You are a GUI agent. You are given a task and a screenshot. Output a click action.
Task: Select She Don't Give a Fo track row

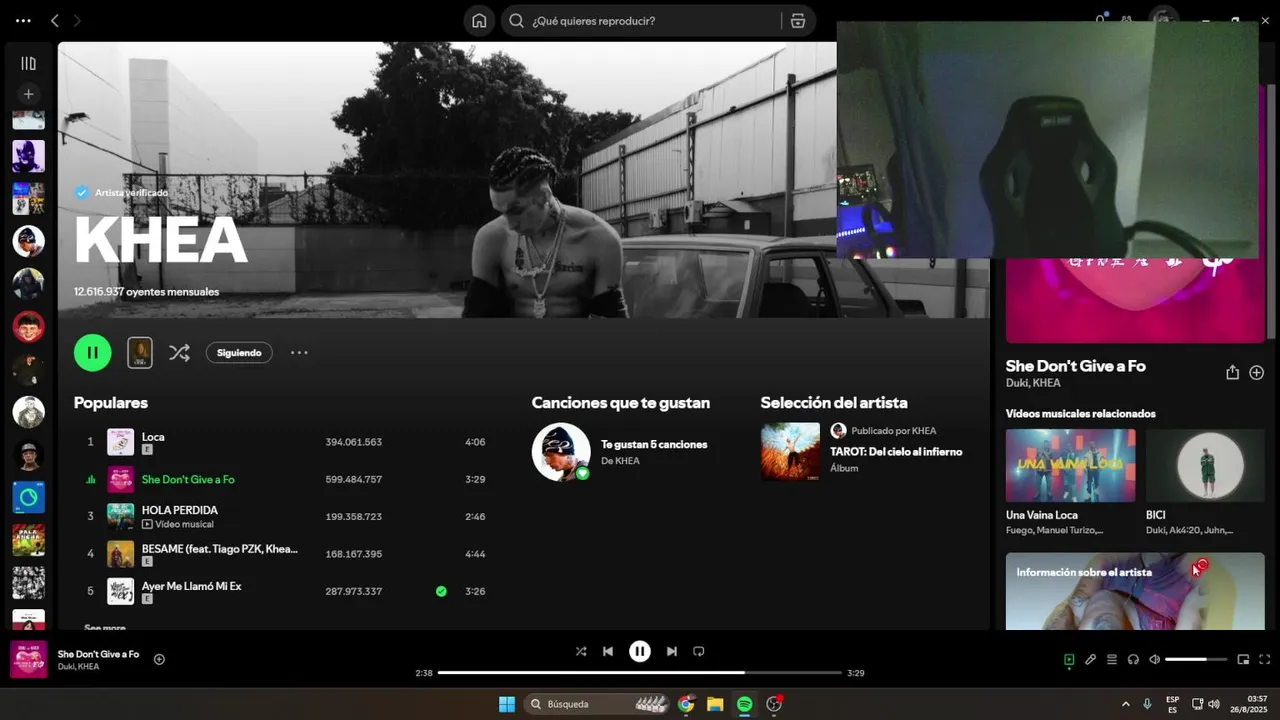tap(285, 479)
